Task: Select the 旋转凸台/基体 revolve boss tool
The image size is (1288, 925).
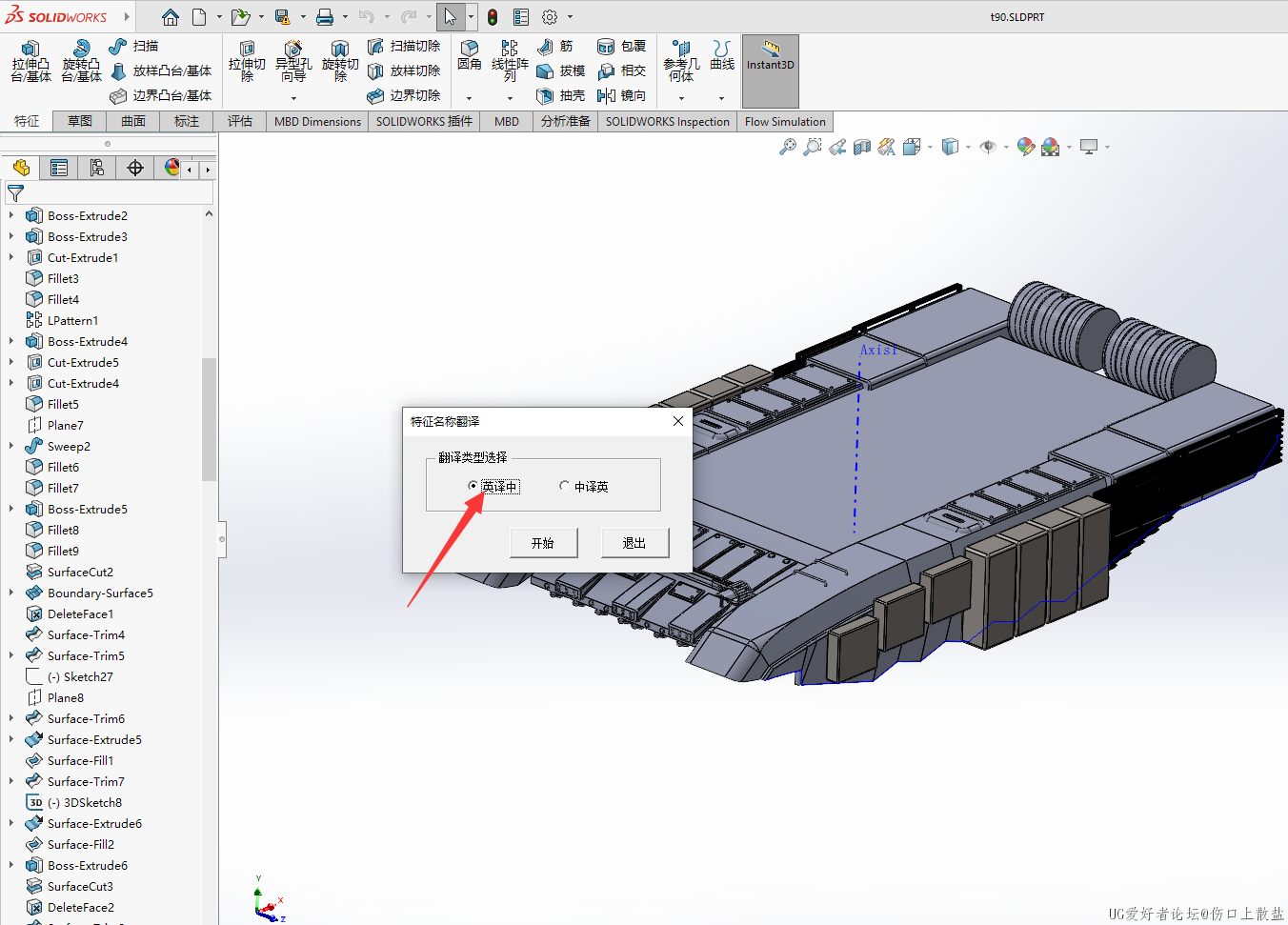Action: [82, 61]
